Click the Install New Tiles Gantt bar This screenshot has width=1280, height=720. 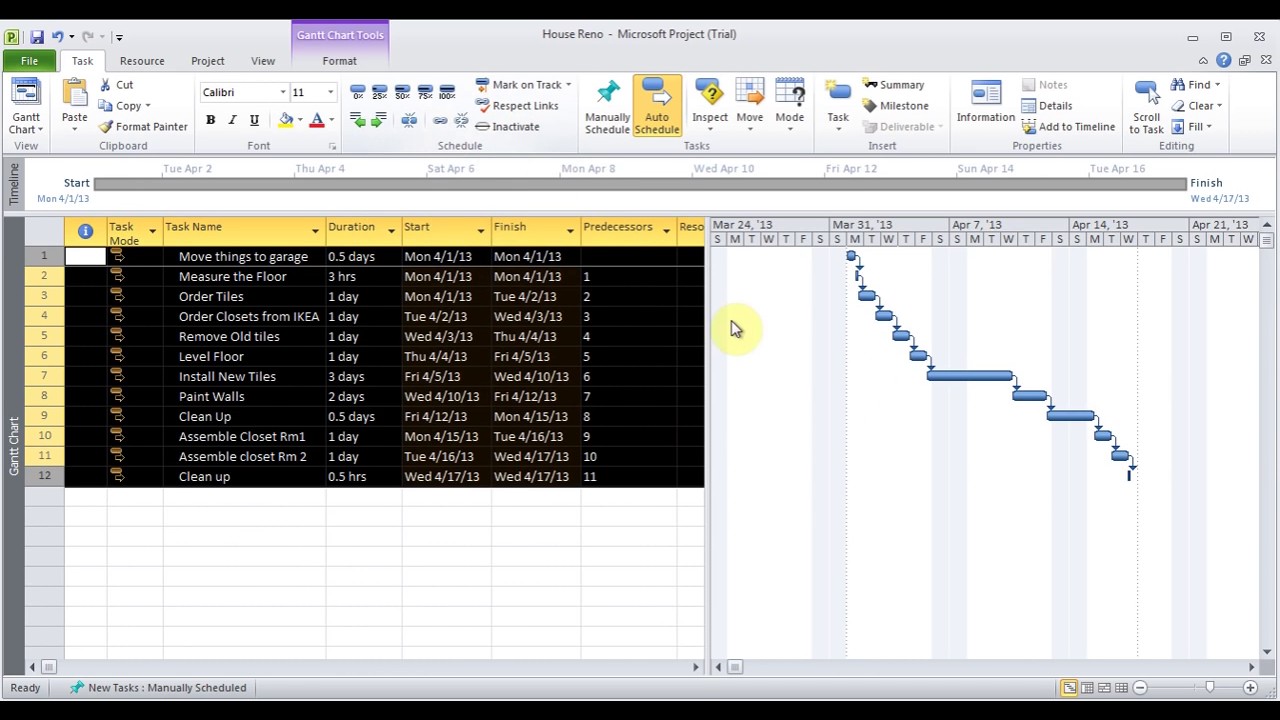(970, 376)
